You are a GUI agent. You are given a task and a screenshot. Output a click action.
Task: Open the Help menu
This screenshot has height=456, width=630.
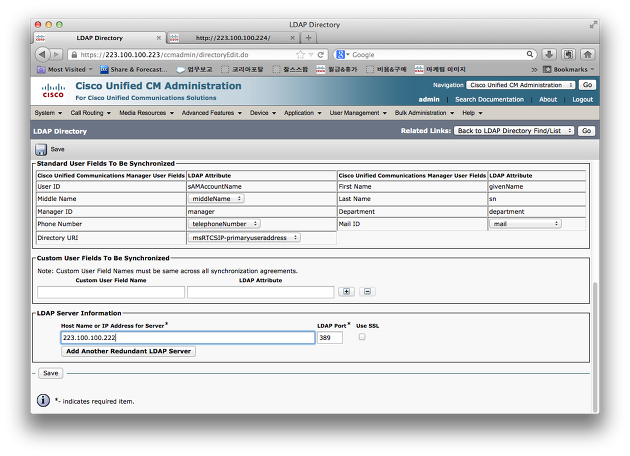(472, 113)
